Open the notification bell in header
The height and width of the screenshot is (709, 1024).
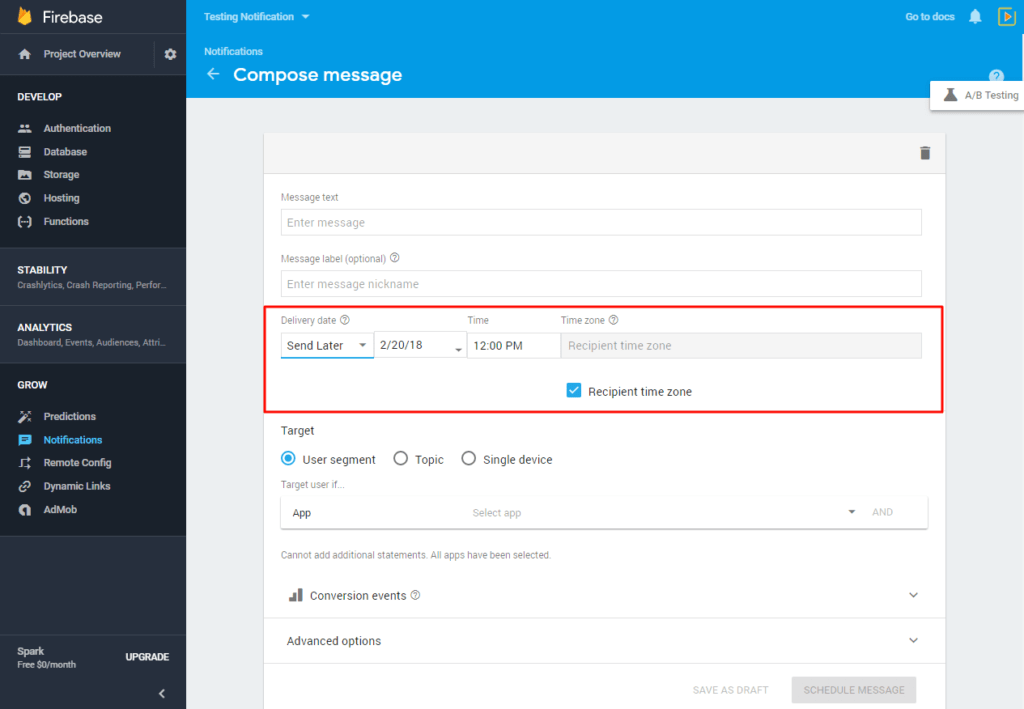pyautogui.click(x=975, y=17)
